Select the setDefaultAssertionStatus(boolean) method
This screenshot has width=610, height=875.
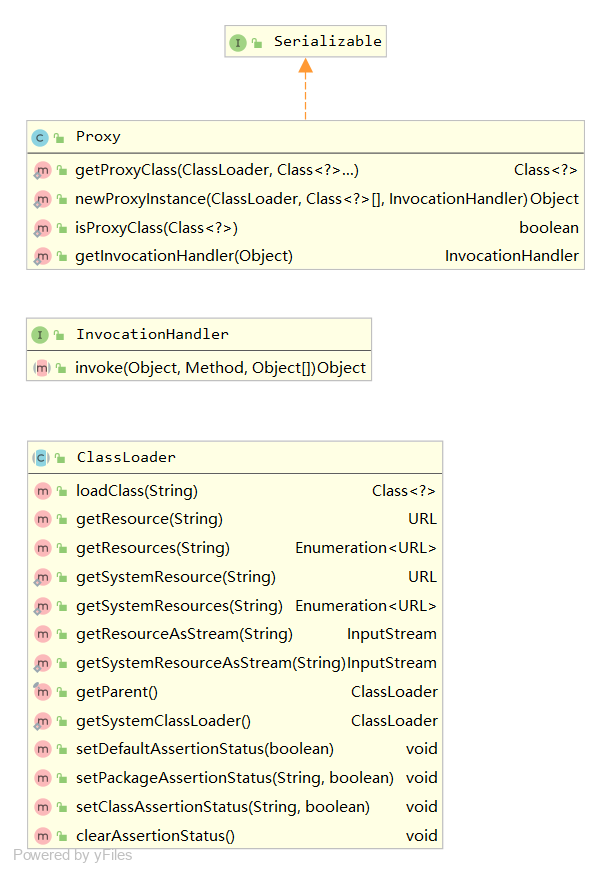(x=205, y=749)
